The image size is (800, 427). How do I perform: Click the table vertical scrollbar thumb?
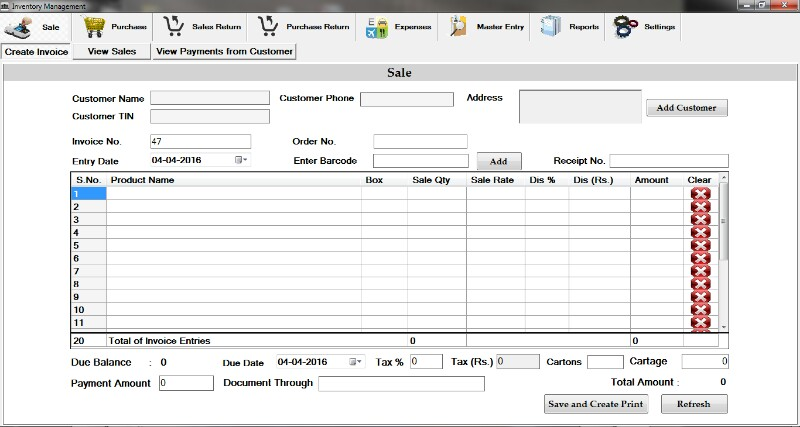[x=723, y=221]
